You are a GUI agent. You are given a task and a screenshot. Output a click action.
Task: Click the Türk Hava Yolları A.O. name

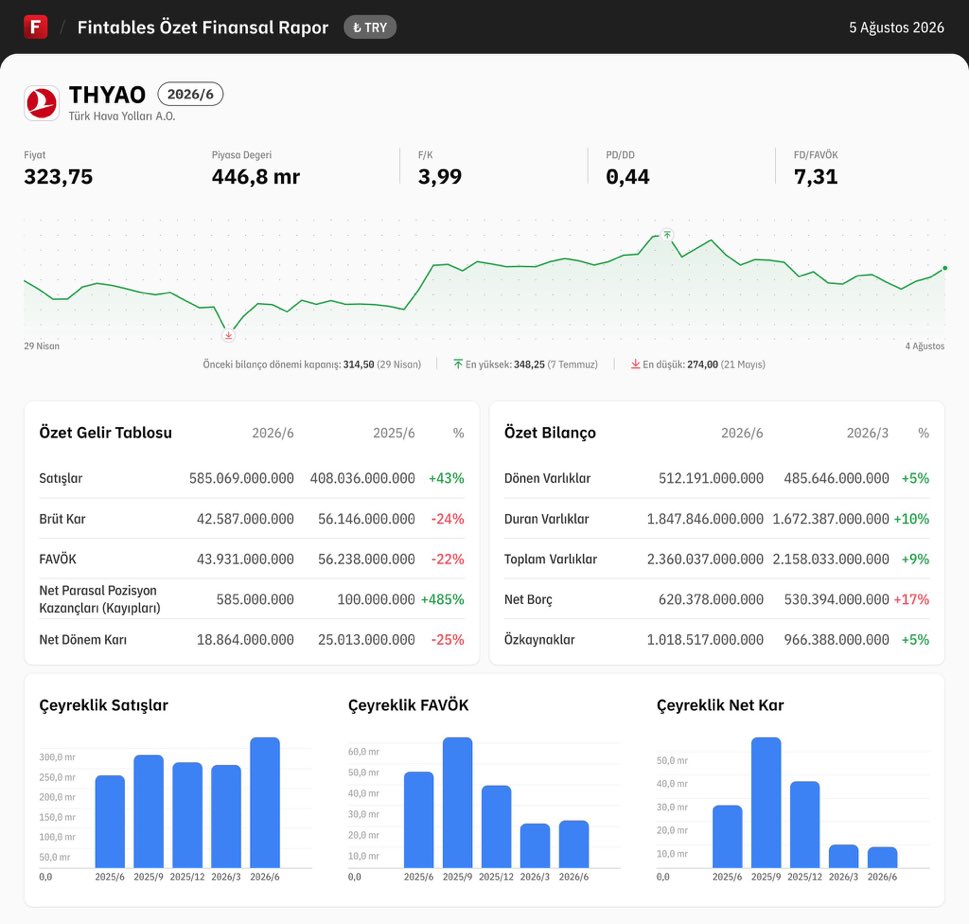point(122,116)
